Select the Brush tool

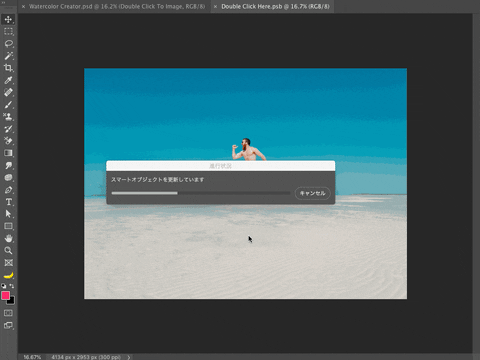(8, 105)
